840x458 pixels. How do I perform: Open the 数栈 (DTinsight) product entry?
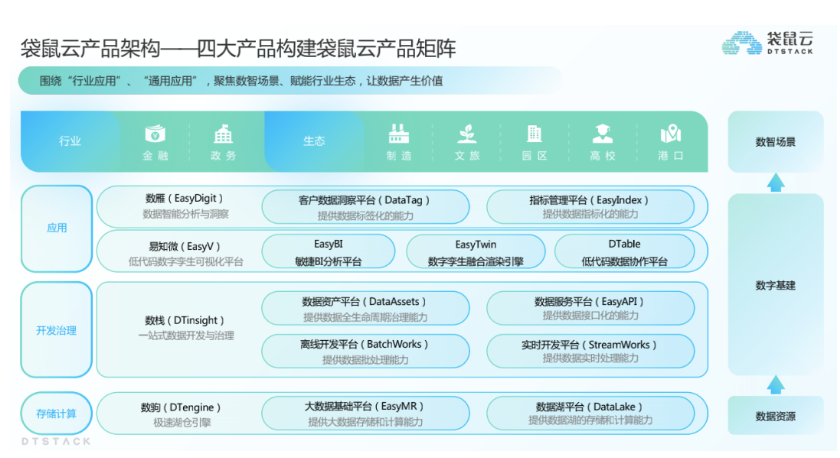tap(185, 328)
